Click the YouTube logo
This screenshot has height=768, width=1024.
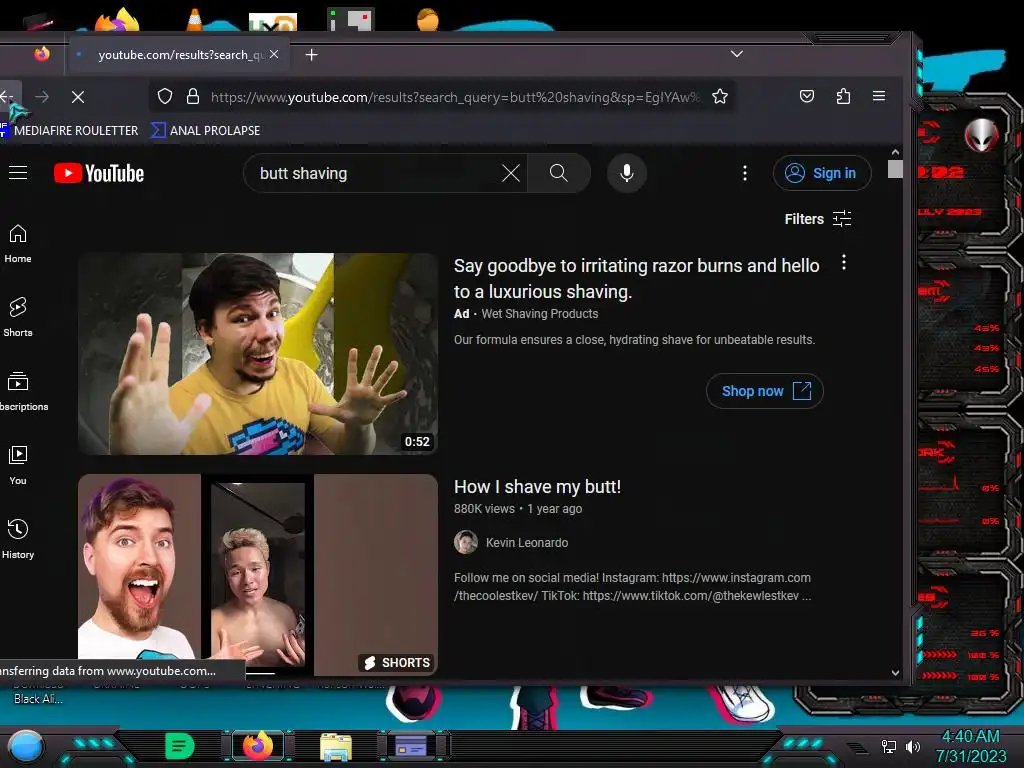[99, 173]
